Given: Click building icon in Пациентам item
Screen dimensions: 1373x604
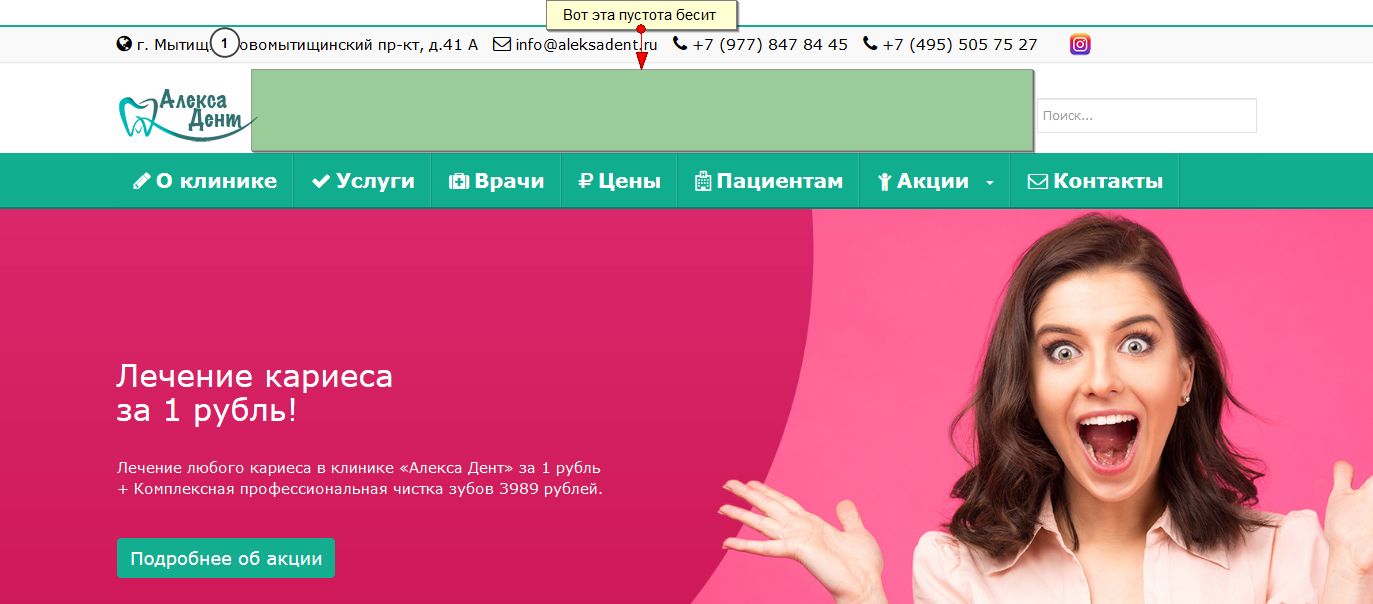Looking at the screenshot, I should (x=702, y=182).
